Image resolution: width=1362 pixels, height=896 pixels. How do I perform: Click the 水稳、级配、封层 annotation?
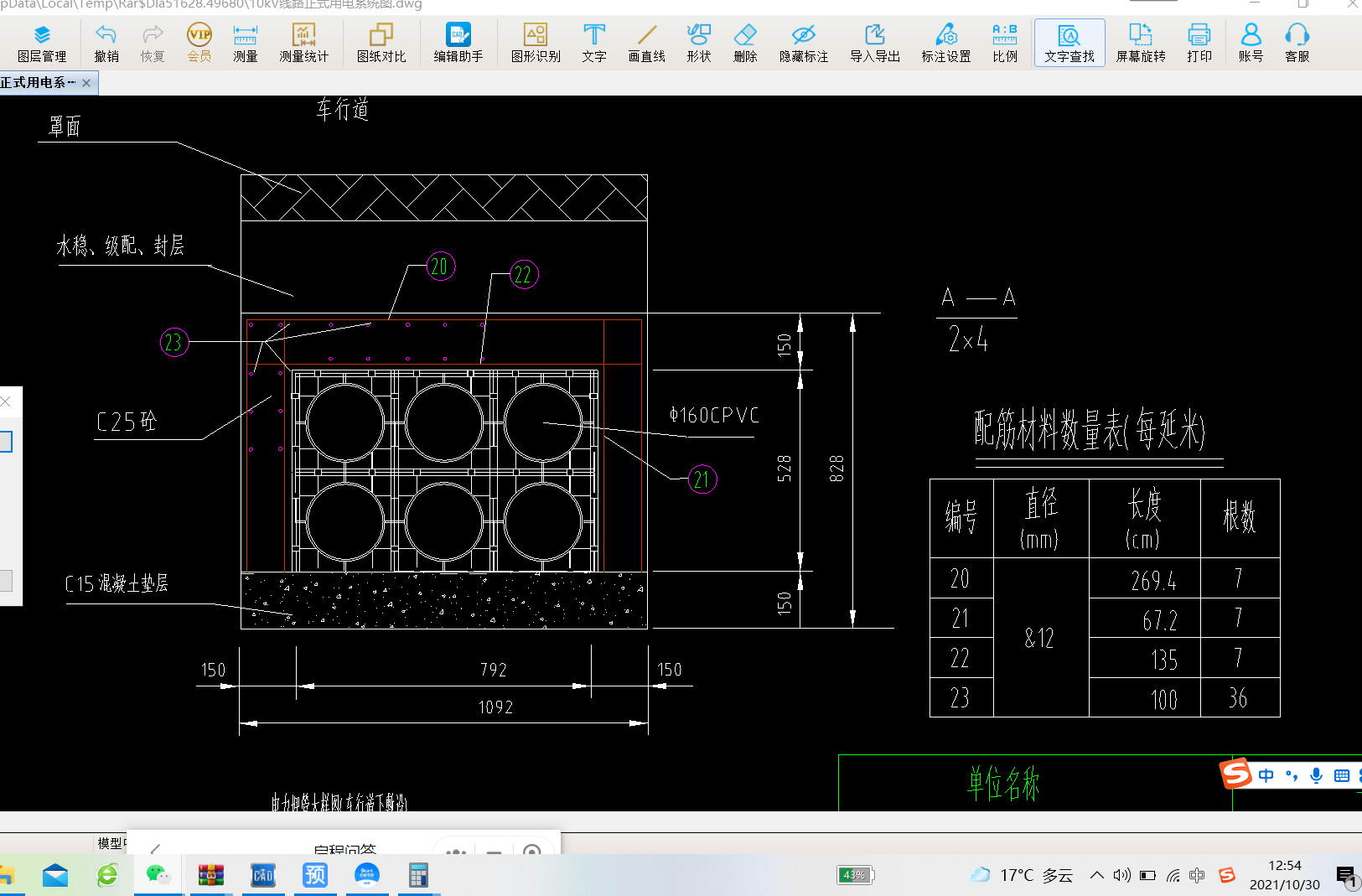pyautogui.click(x=120, y=246)
